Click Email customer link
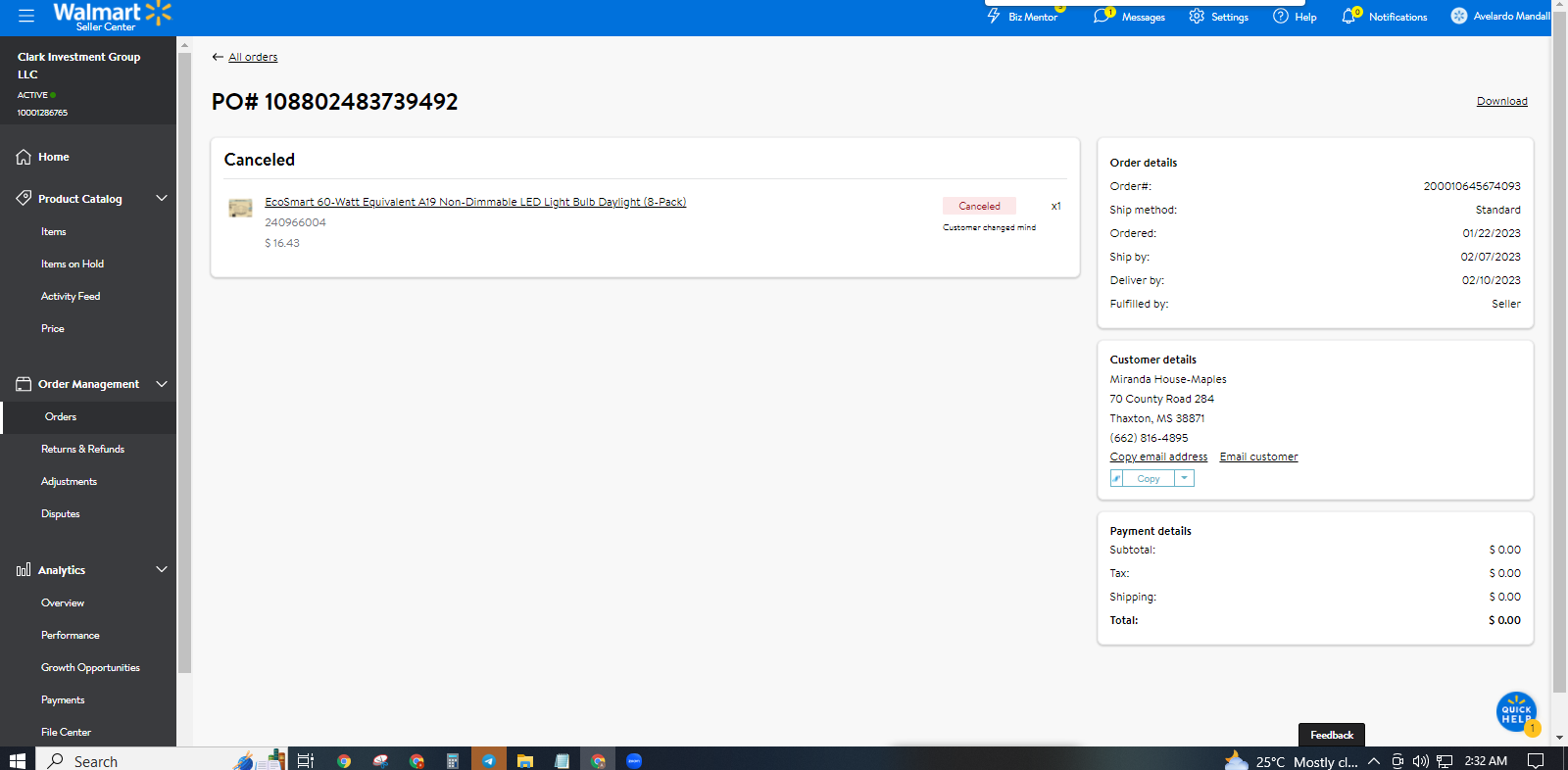Viewport: 1568px width, 770px height. tap(1259, 457)
